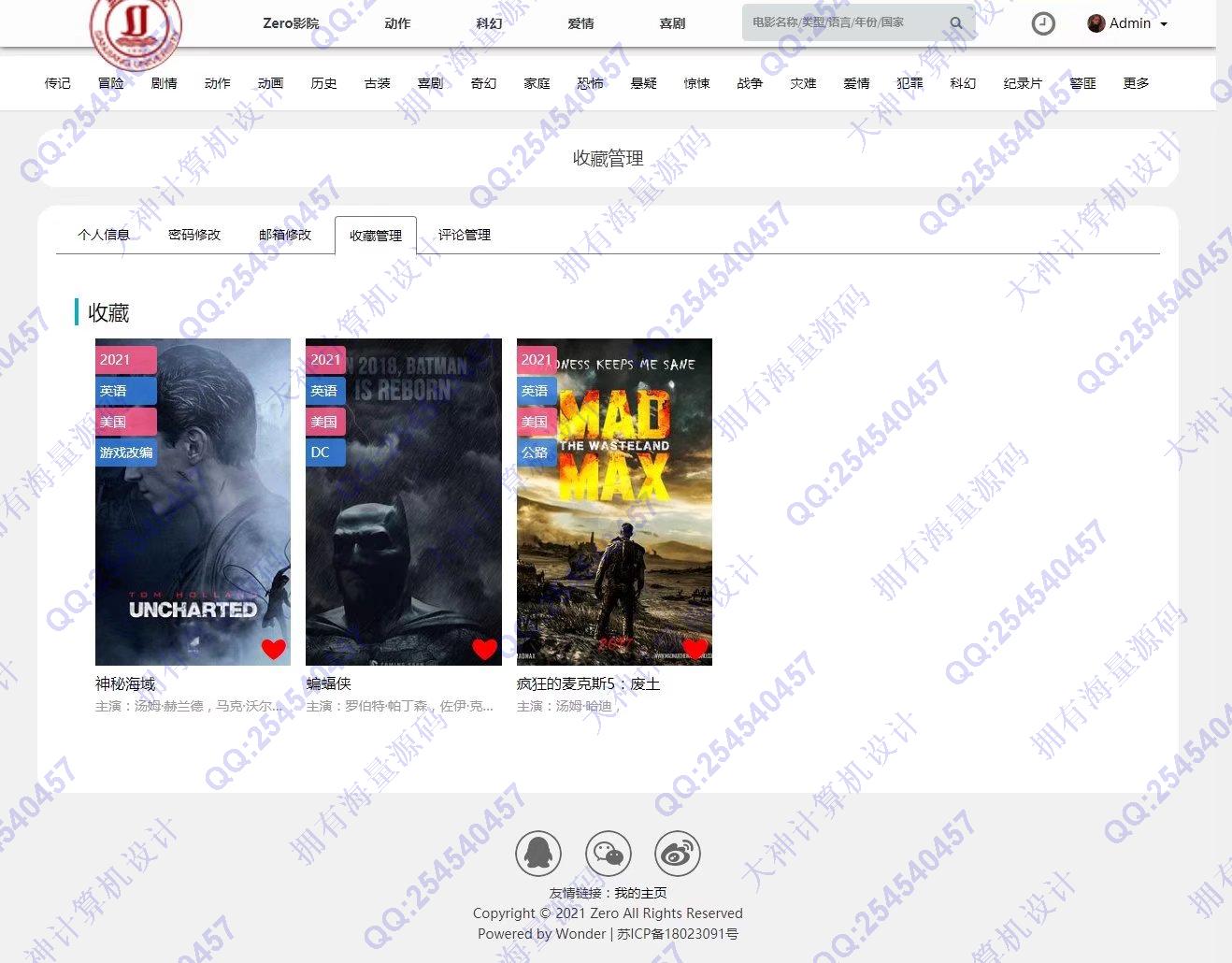
Task: Click the Wonder credit in footer
Action: (580, 933)
